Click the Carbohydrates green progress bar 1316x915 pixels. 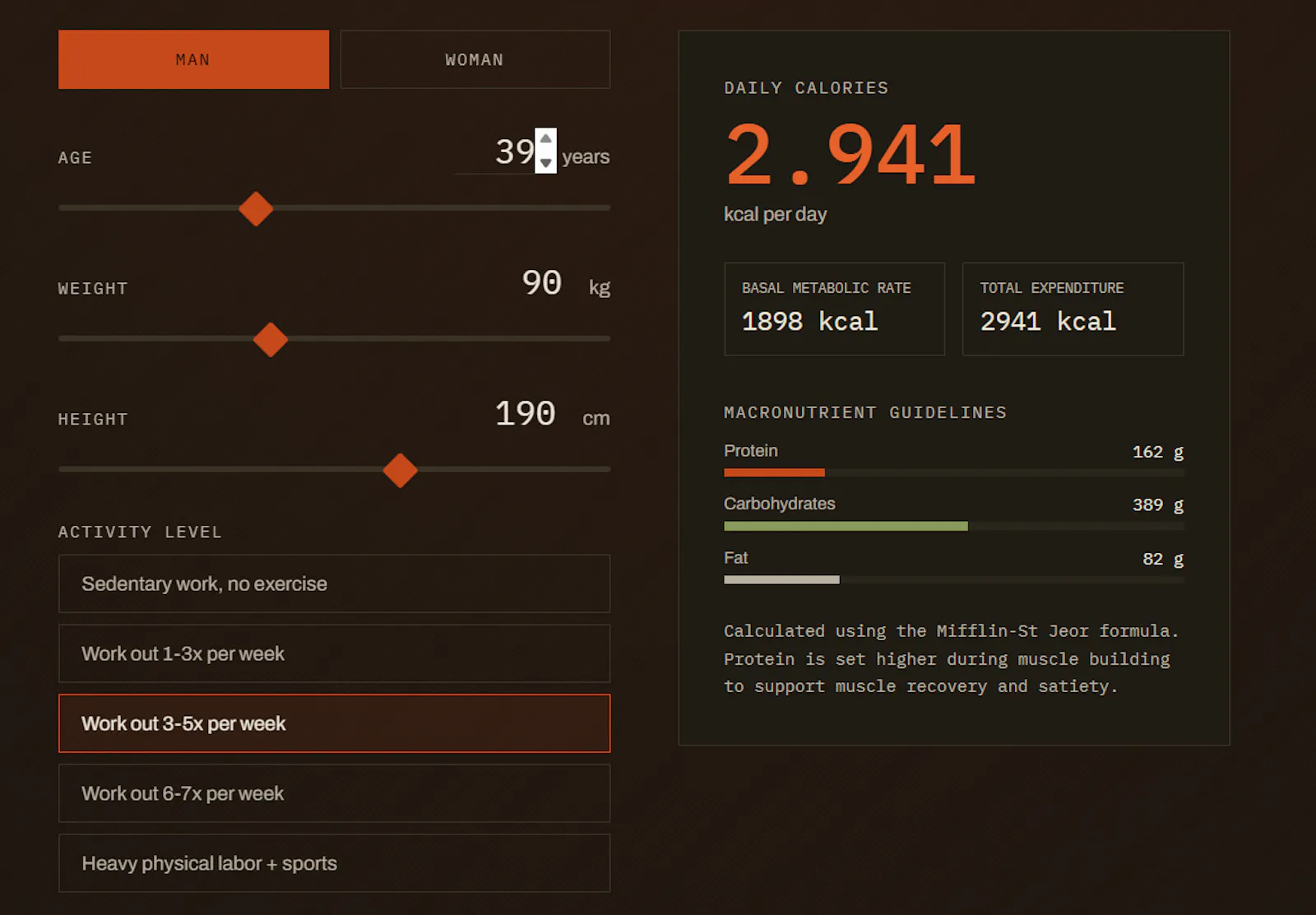pos(954,527)
